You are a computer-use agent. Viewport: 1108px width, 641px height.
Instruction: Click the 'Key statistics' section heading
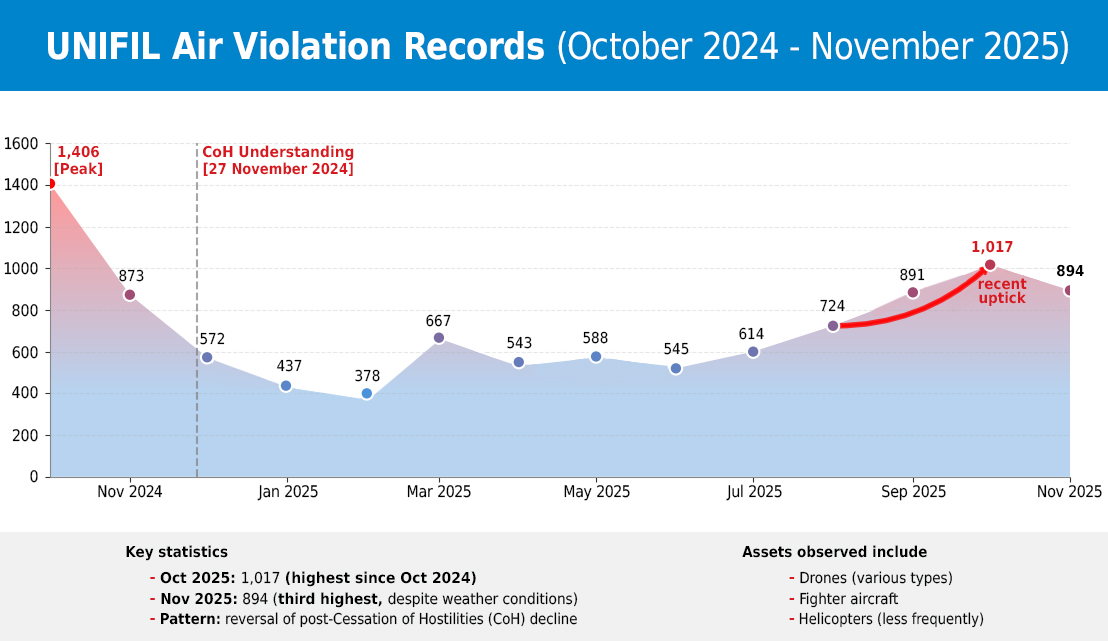[x=176, y=551]
